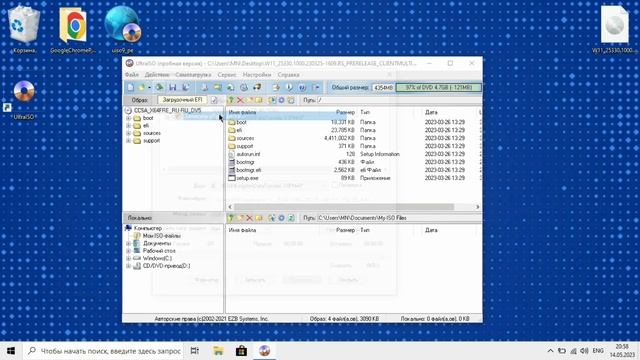640x360 pixels.
Task: Click the taskbar search box
Action: [x=104, y=351]
